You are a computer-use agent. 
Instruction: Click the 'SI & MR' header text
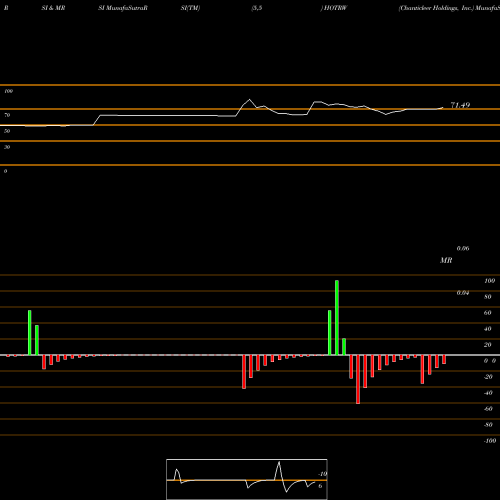(x=53, y=8)
